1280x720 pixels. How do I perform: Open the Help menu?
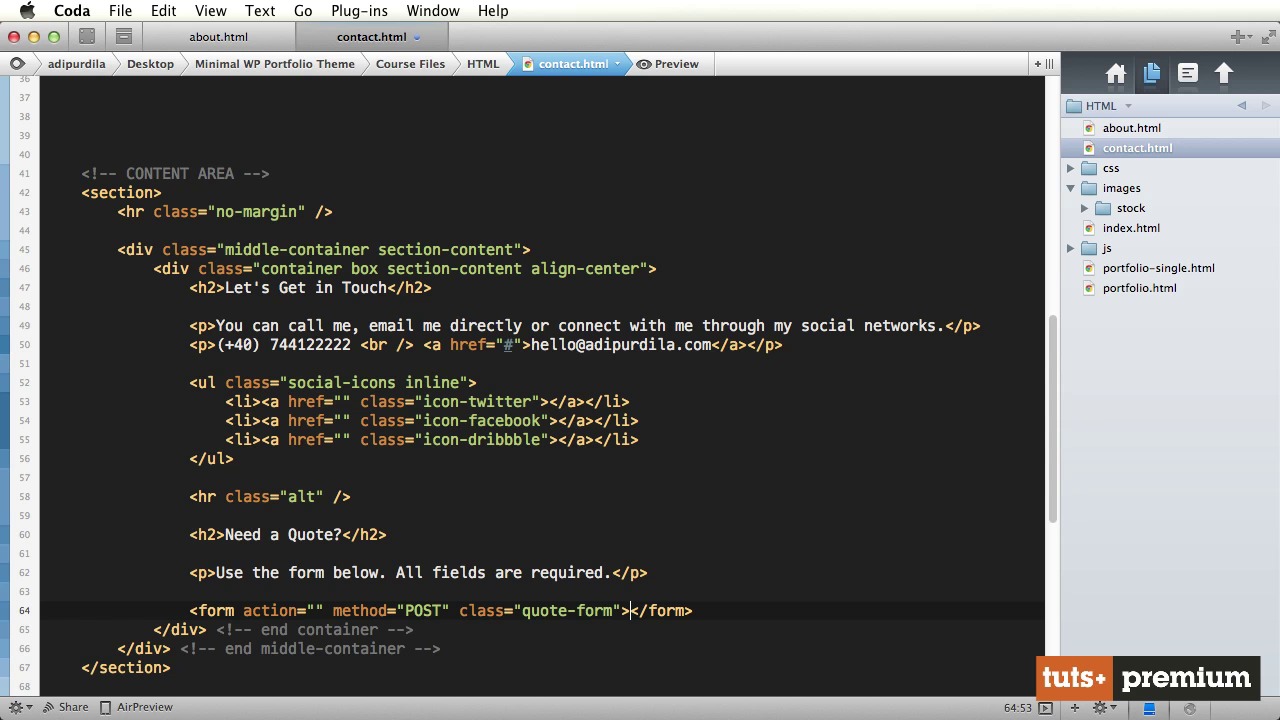point(493,11)
